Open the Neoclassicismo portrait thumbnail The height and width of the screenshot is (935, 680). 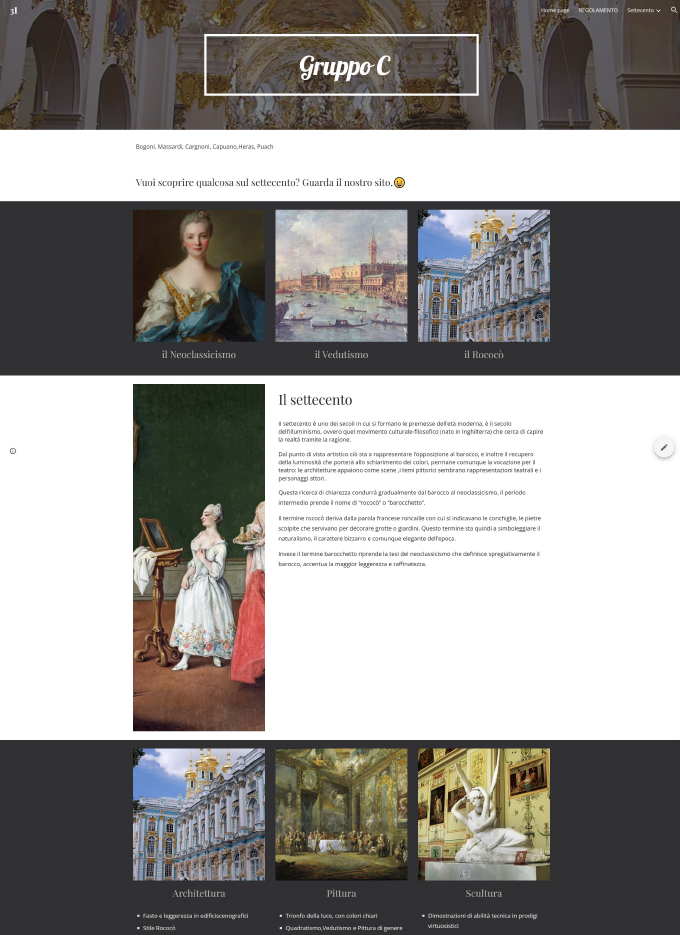199,275
